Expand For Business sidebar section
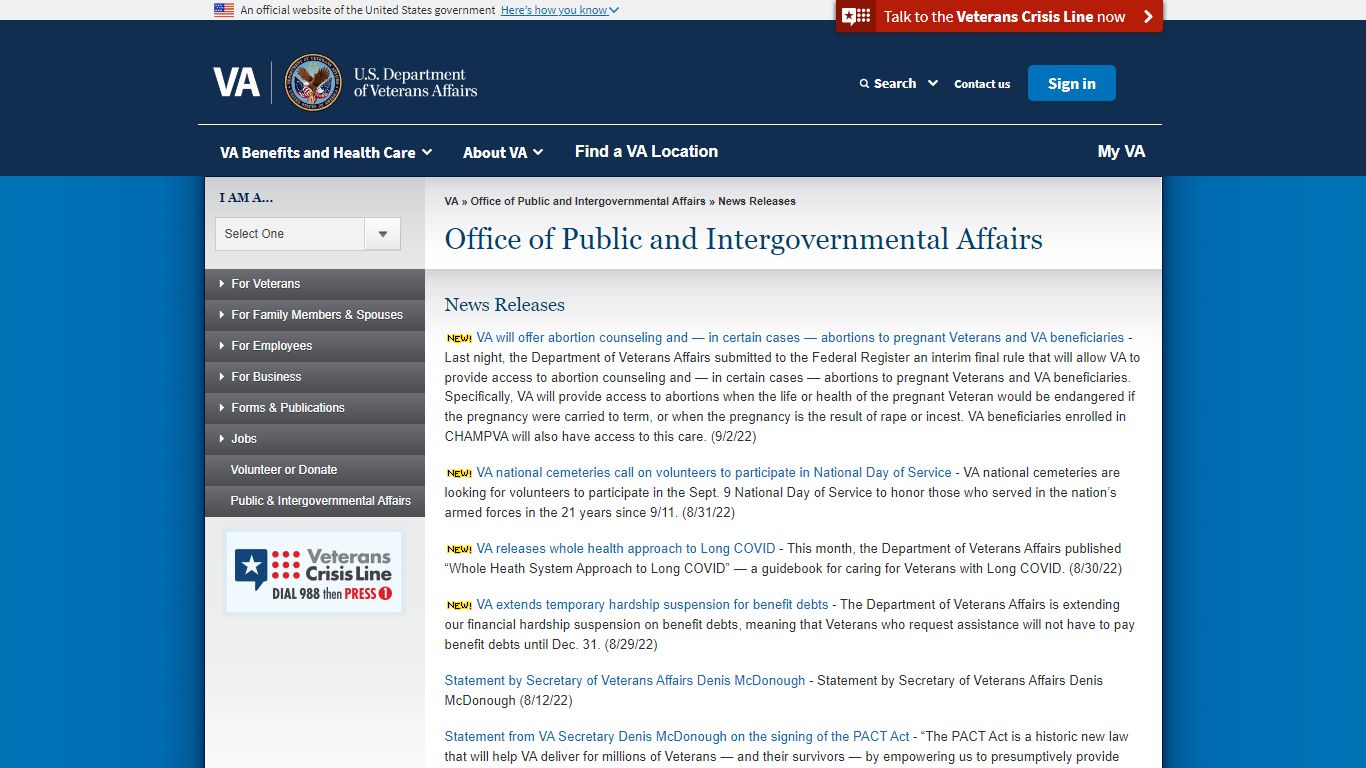 315,377
